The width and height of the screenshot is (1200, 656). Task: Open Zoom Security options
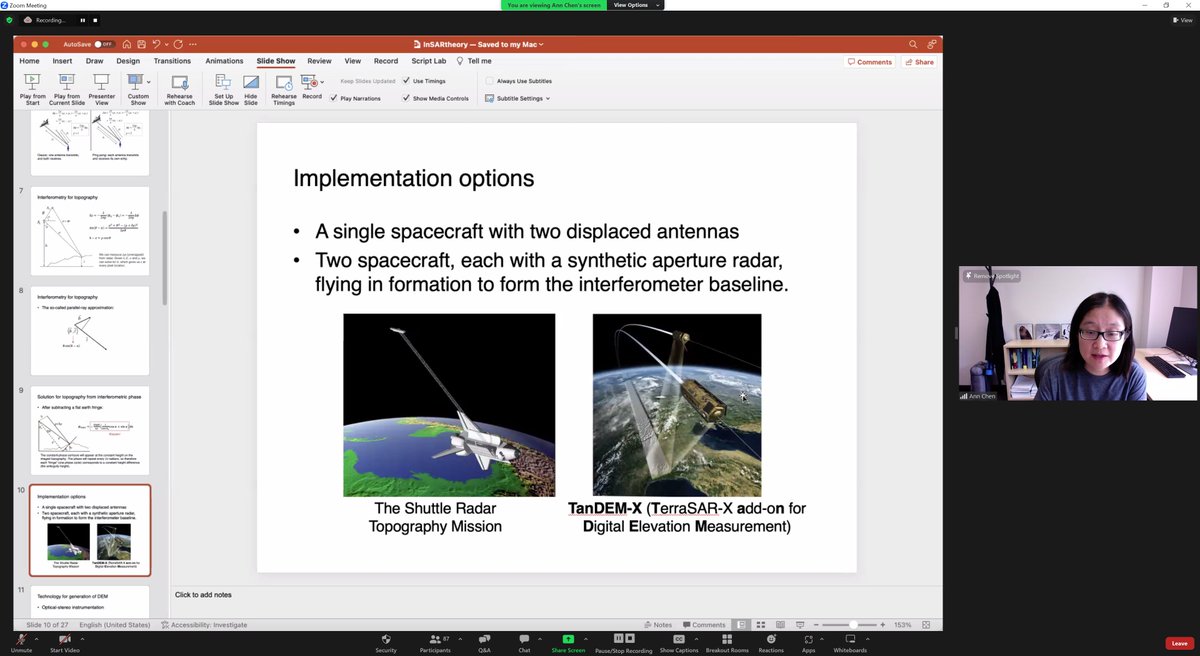pyautogui.click(x=386, y=643)
